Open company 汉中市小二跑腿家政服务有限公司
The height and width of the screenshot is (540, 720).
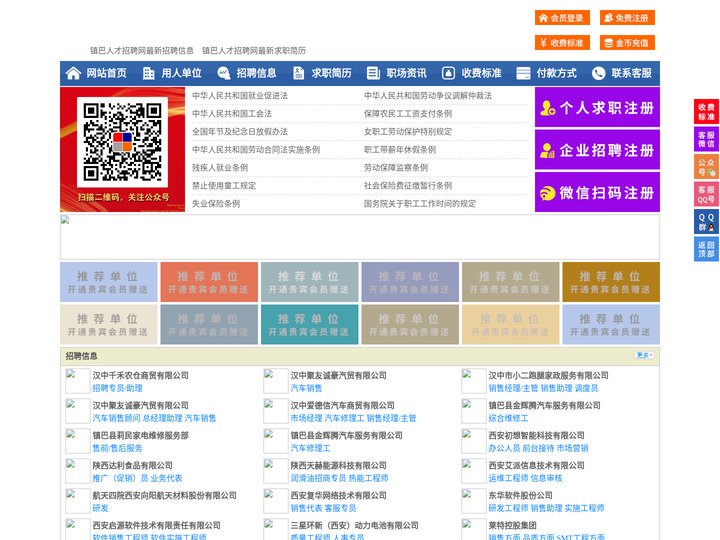click(x=548, y=375)
